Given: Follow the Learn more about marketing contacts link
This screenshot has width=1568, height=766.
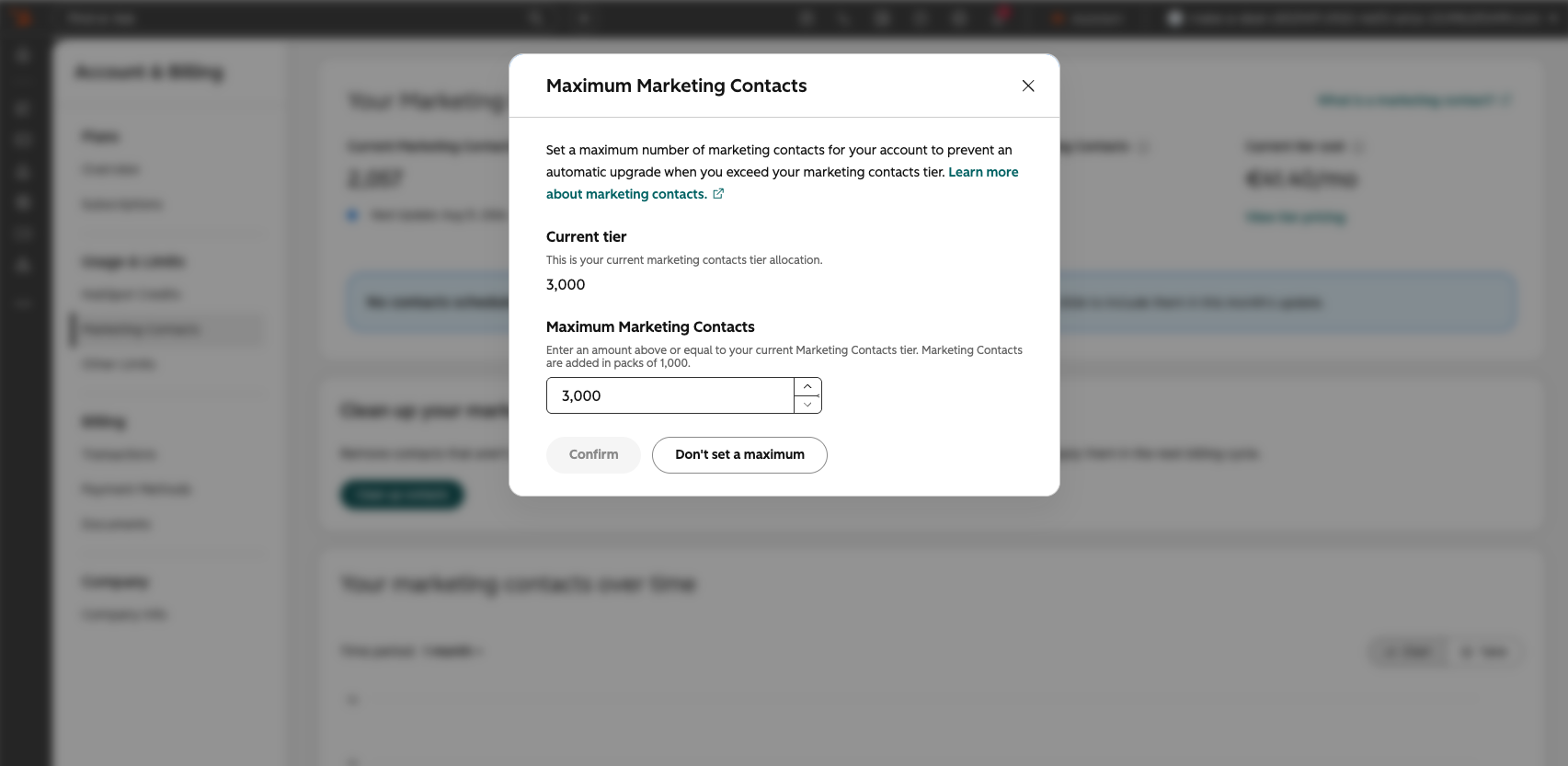Looking at the screenshot, I should (x=783, y=183).
